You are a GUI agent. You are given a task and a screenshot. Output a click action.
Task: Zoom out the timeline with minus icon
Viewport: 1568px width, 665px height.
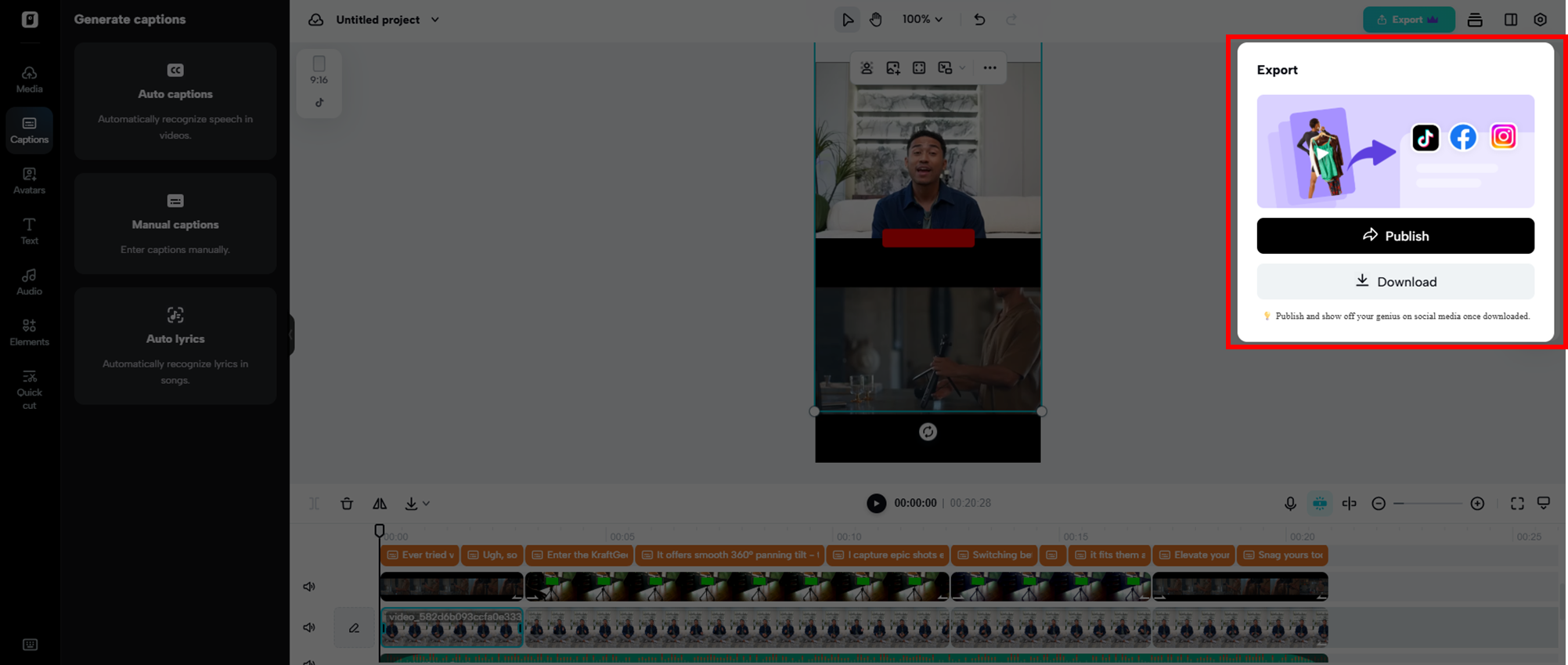(1379, 504)
